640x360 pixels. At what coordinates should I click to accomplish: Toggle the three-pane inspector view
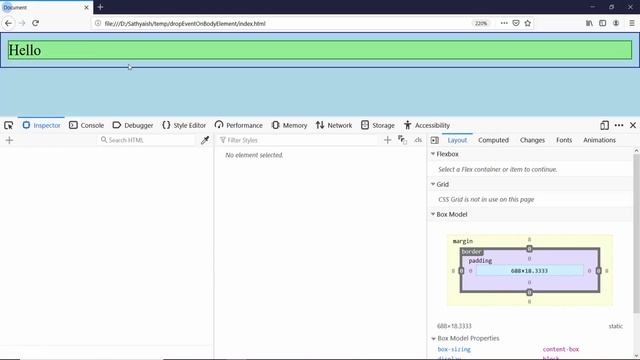435,140
